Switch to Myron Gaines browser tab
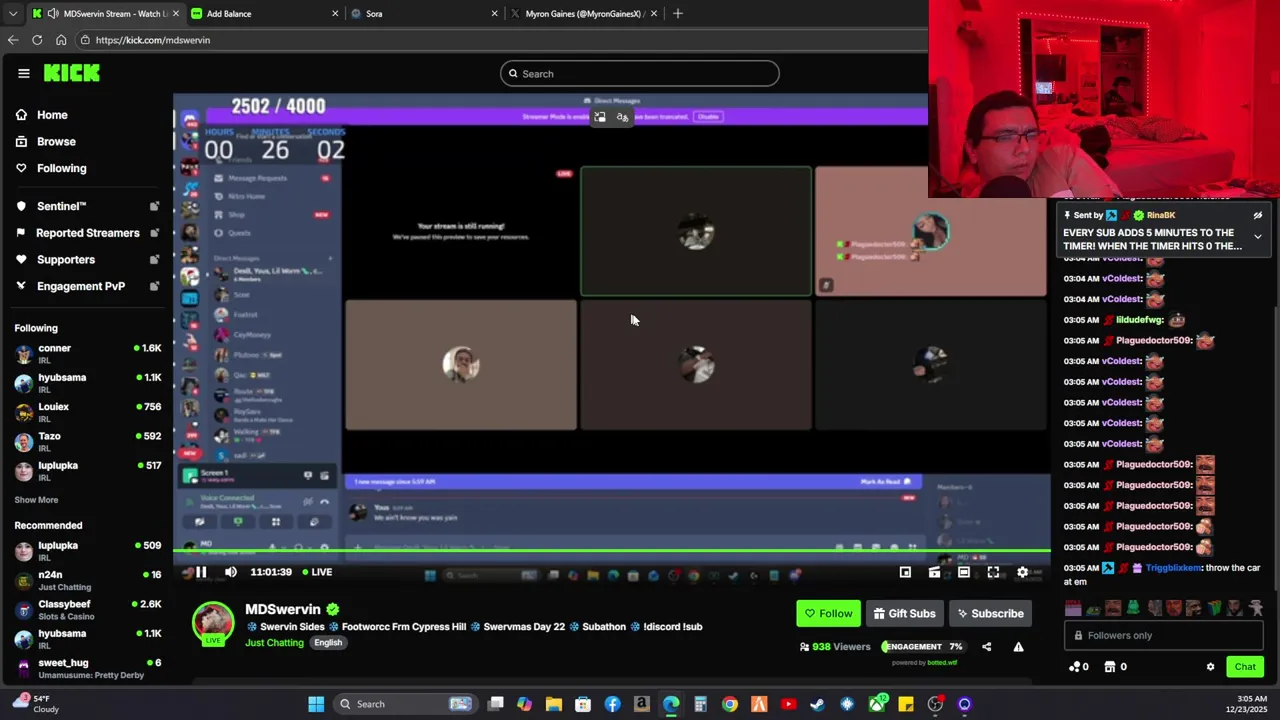 click(x=584, y=14)
